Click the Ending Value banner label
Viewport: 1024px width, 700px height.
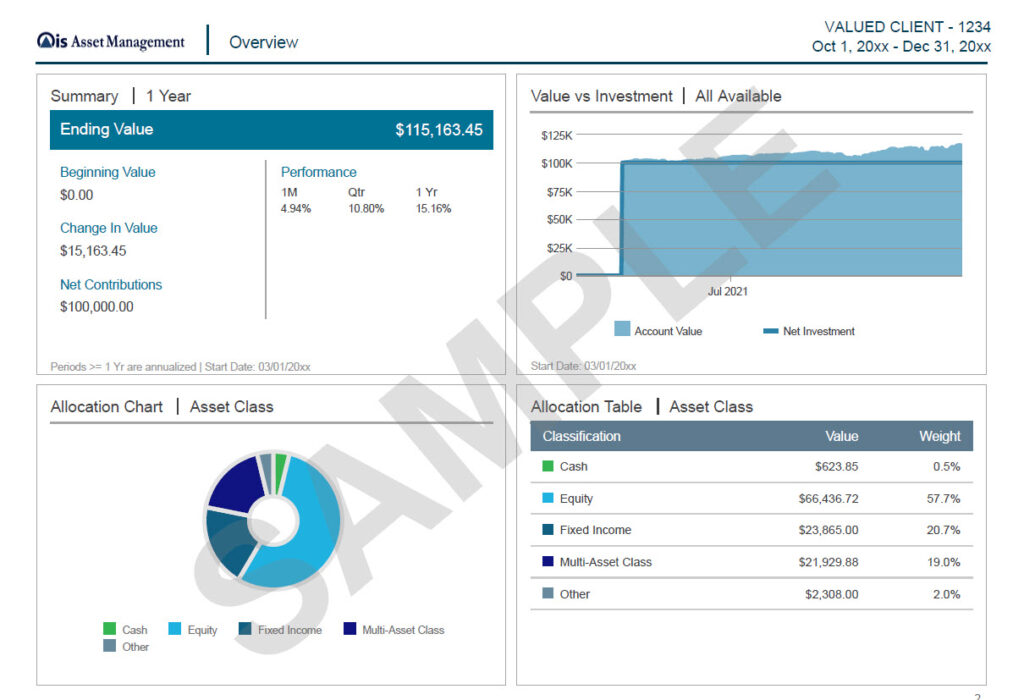[106, 129]
